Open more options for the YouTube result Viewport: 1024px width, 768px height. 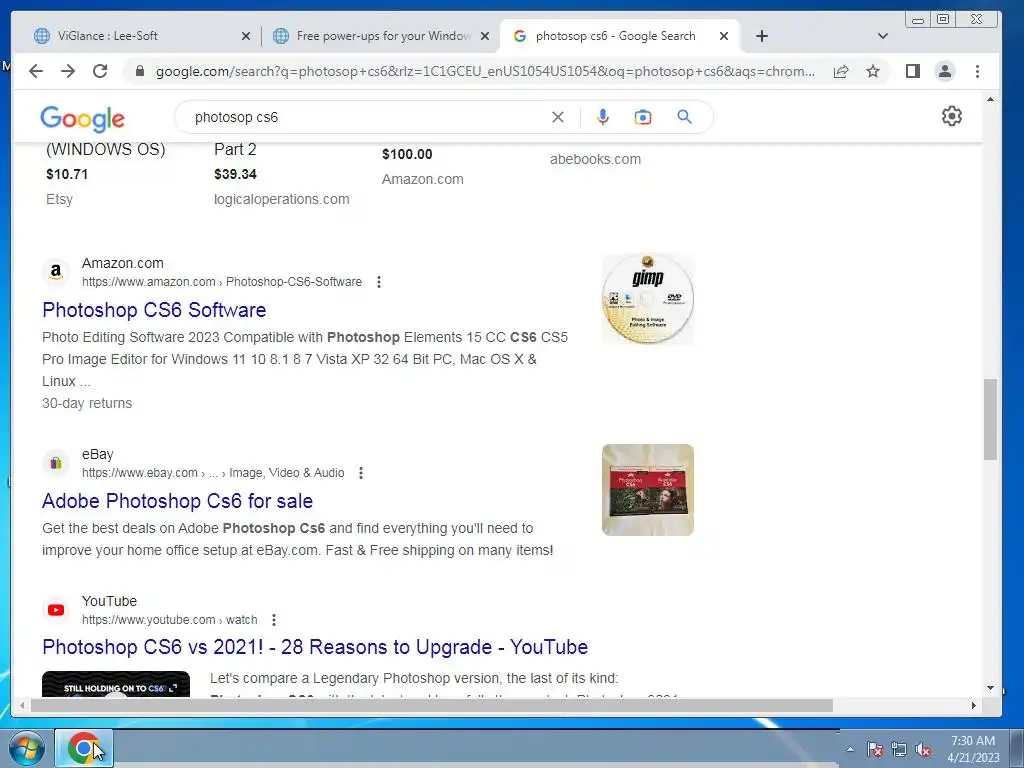tap(274, 620)
